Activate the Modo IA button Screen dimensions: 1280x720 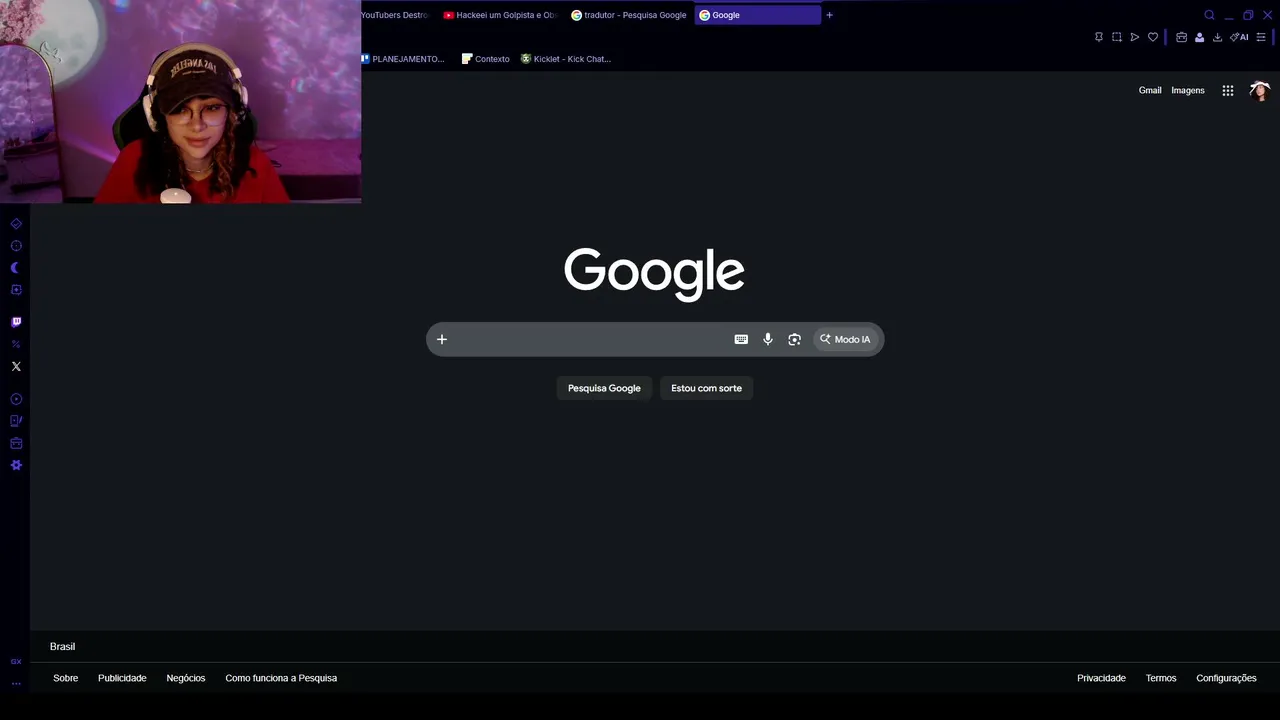point(846,339)
